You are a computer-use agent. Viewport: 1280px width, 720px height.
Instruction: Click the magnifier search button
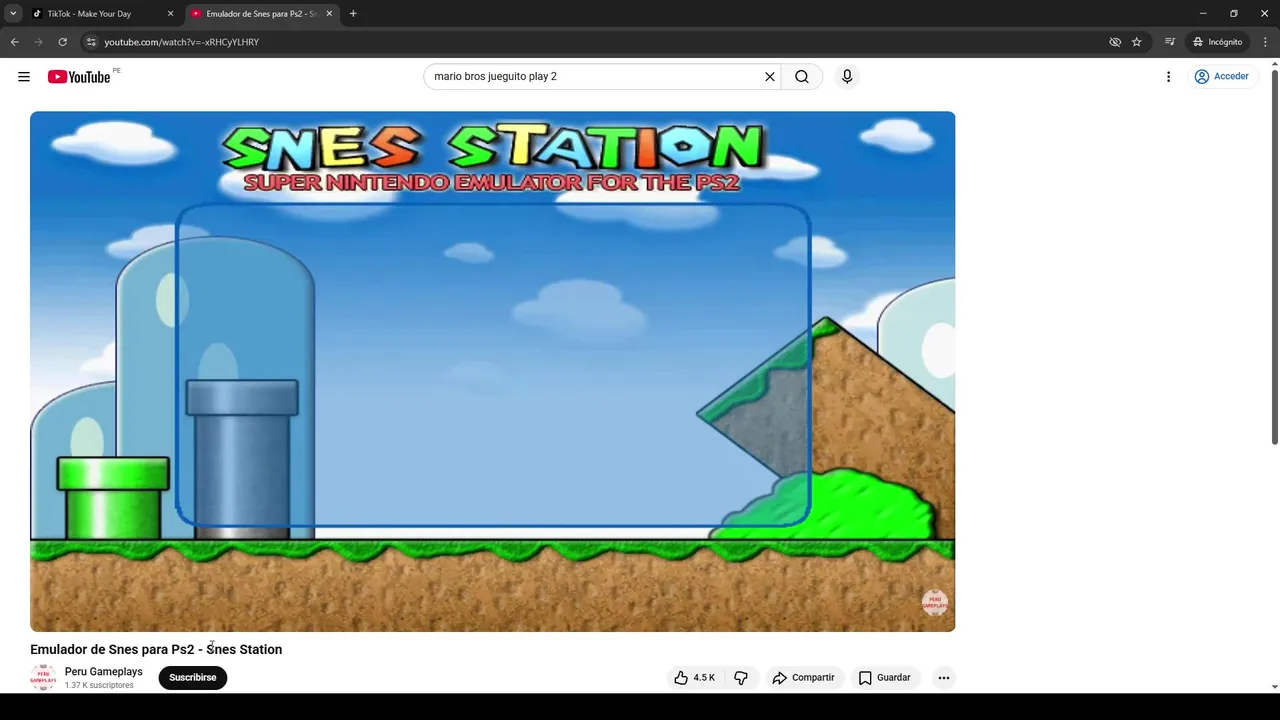click(802, 77)
